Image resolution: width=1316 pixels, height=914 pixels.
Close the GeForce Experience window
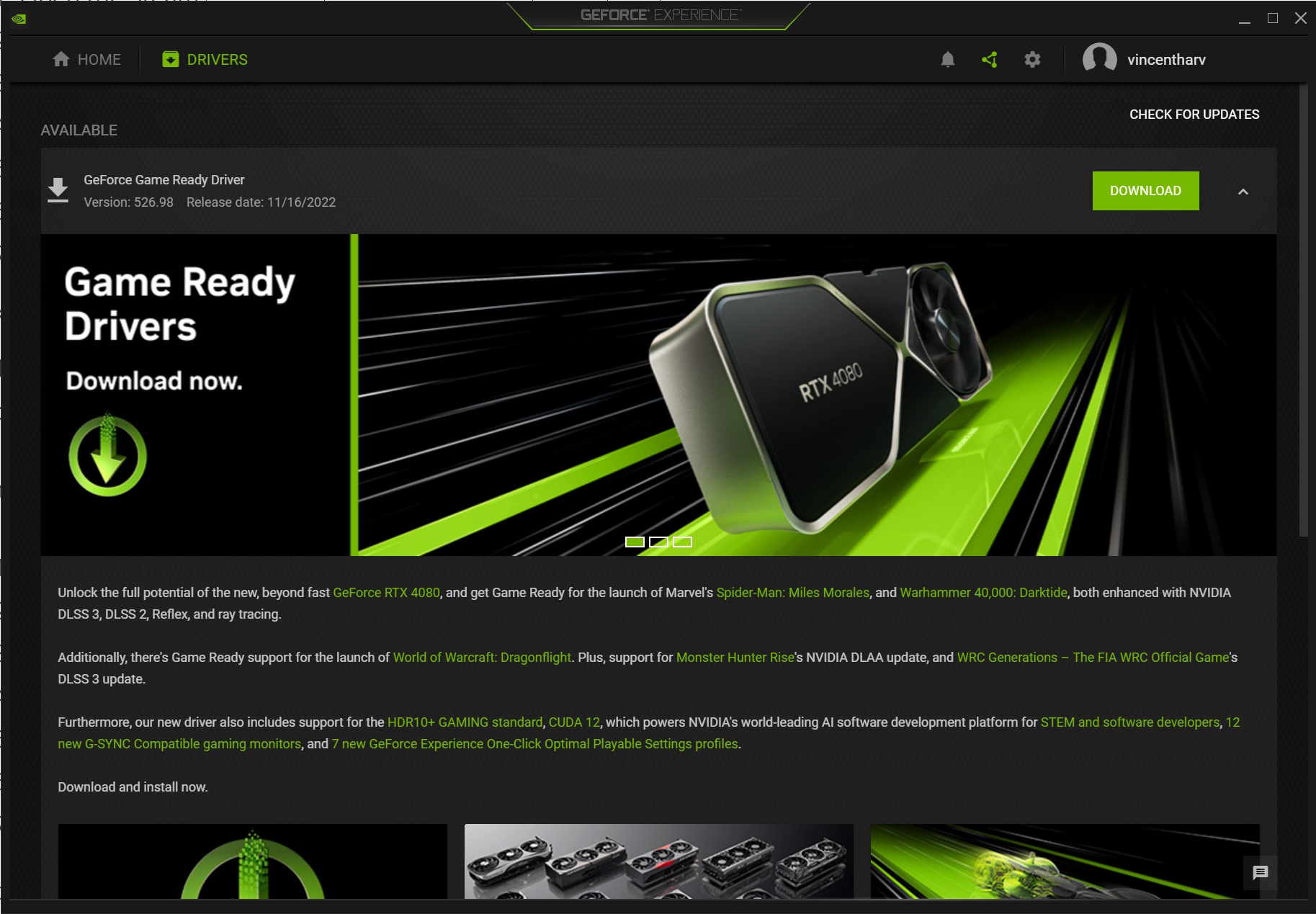coord(1300,19)
